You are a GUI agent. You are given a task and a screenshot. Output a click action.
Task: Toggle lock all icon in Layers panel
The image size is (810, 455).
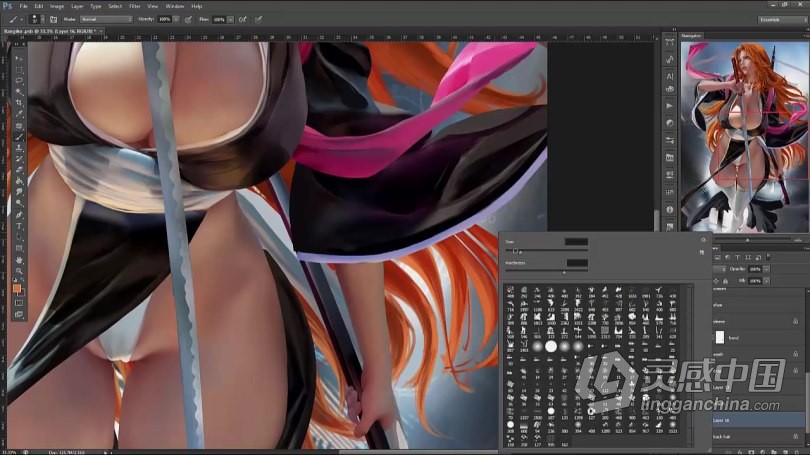[725, 281]
